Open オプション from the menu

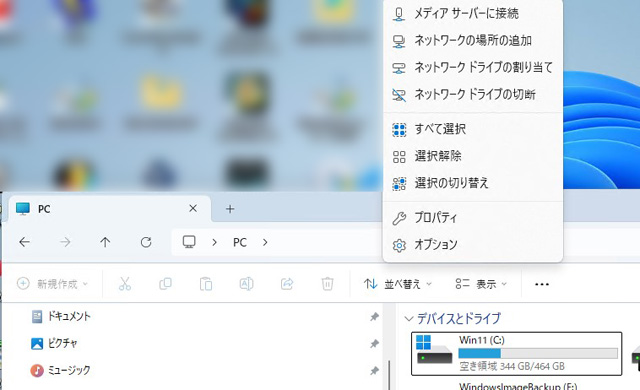[x=473, y=245]
